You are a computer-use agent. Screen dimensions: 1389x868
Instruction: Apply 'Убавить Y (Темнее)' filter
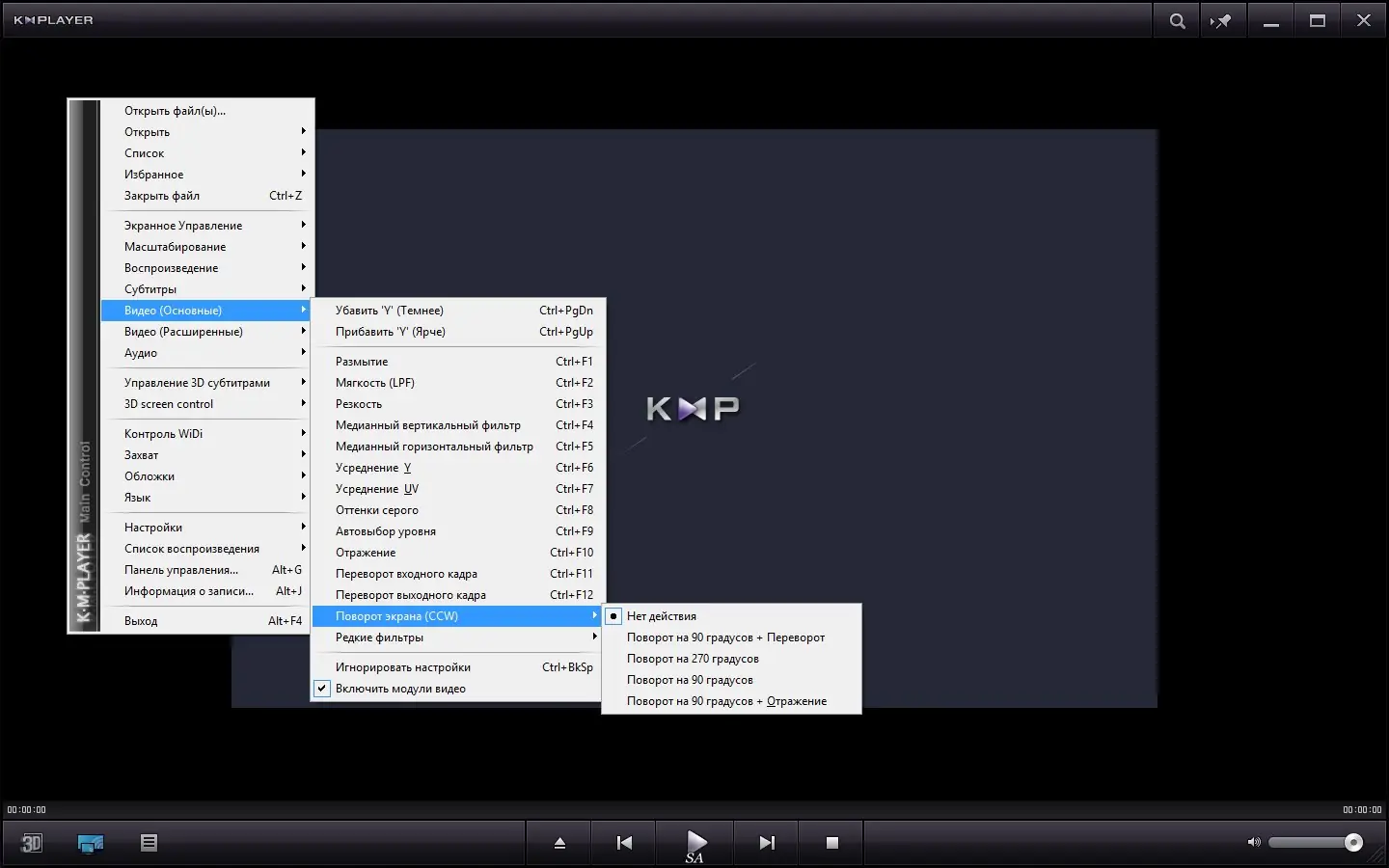pos(458,311)
